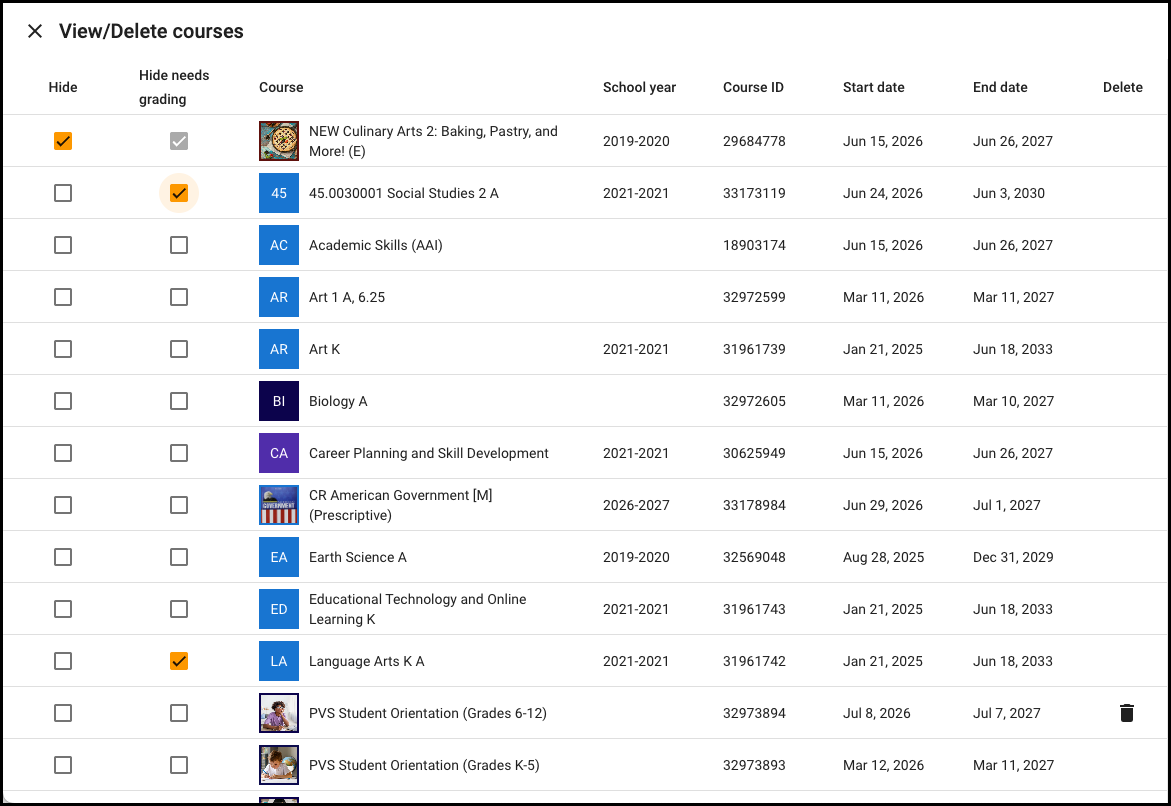Check Hide needs grading for PVS Orientation Grades 6-12
This screenshot has height=806, width=1171.
pyautogui.click(x=178, y=713)
